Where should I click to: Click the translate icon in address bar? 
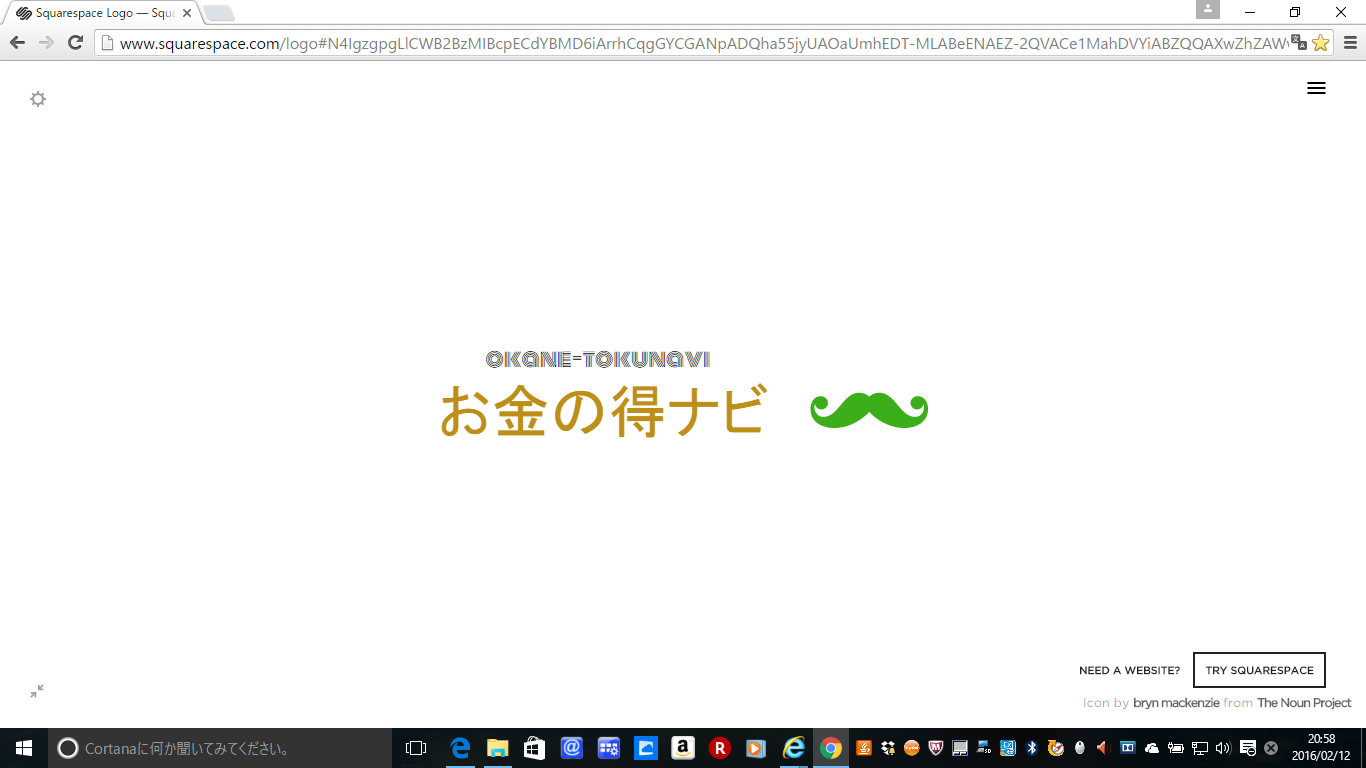(x=1298, y=42)
